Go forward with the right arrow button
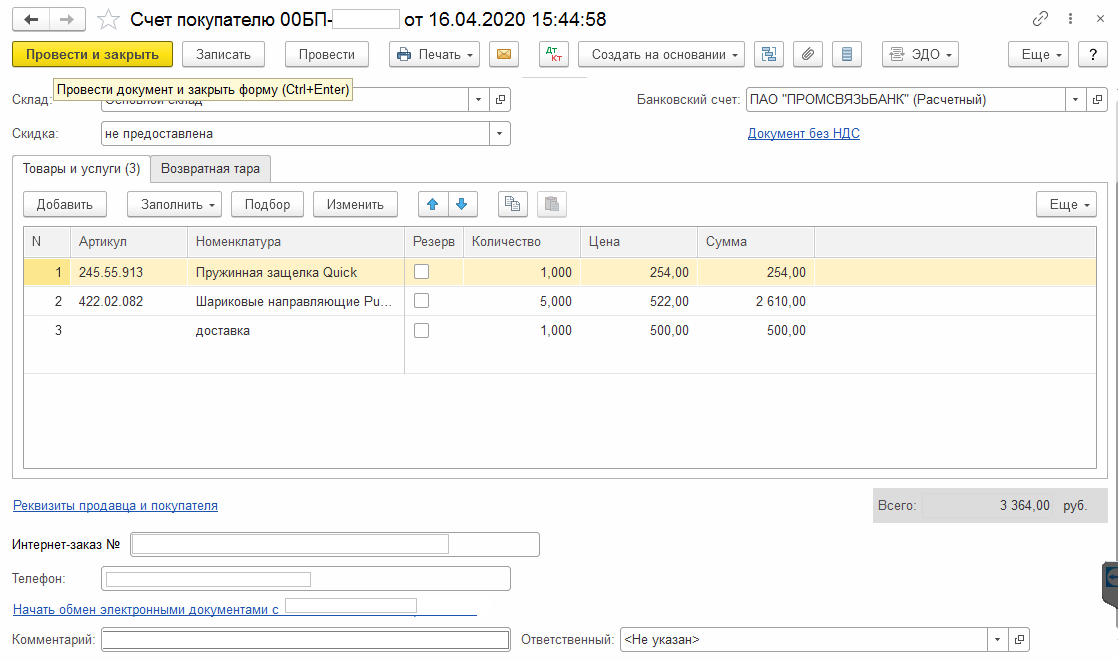The width and height of the screenshot is (1118, 661). click(x=67, y=19)
